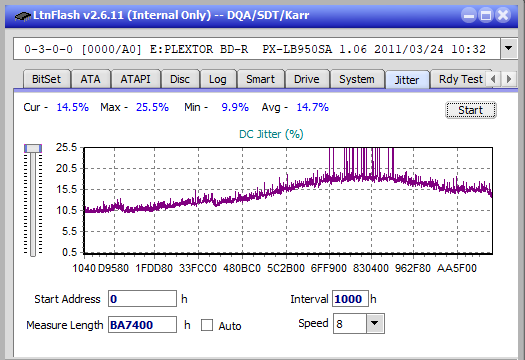Screen dimensions: 525x360
Task: Click the Speed combo box value 8
Action: pyautogui.click(x=350, y=323)
